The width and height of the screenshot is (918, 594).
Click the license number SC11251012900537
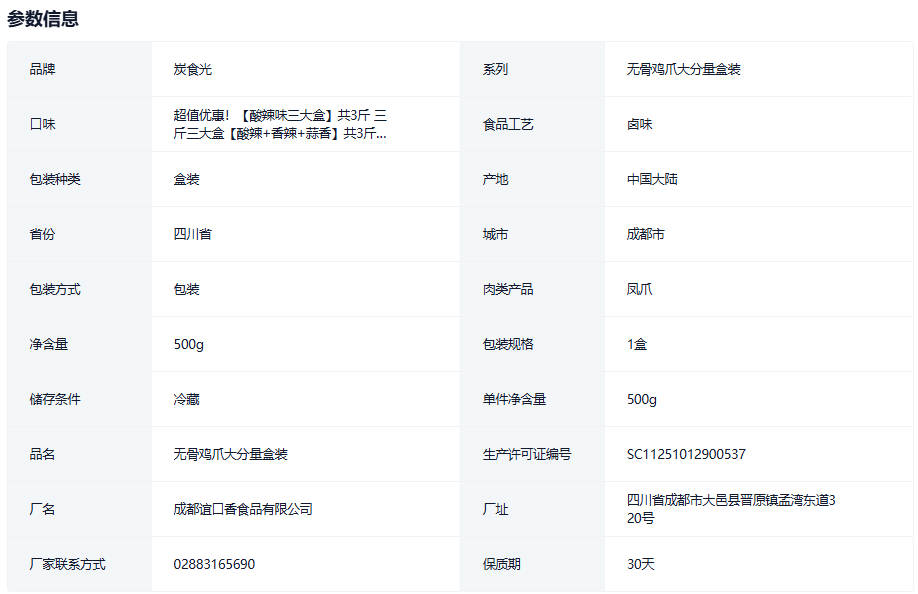(x=686, y=454)
